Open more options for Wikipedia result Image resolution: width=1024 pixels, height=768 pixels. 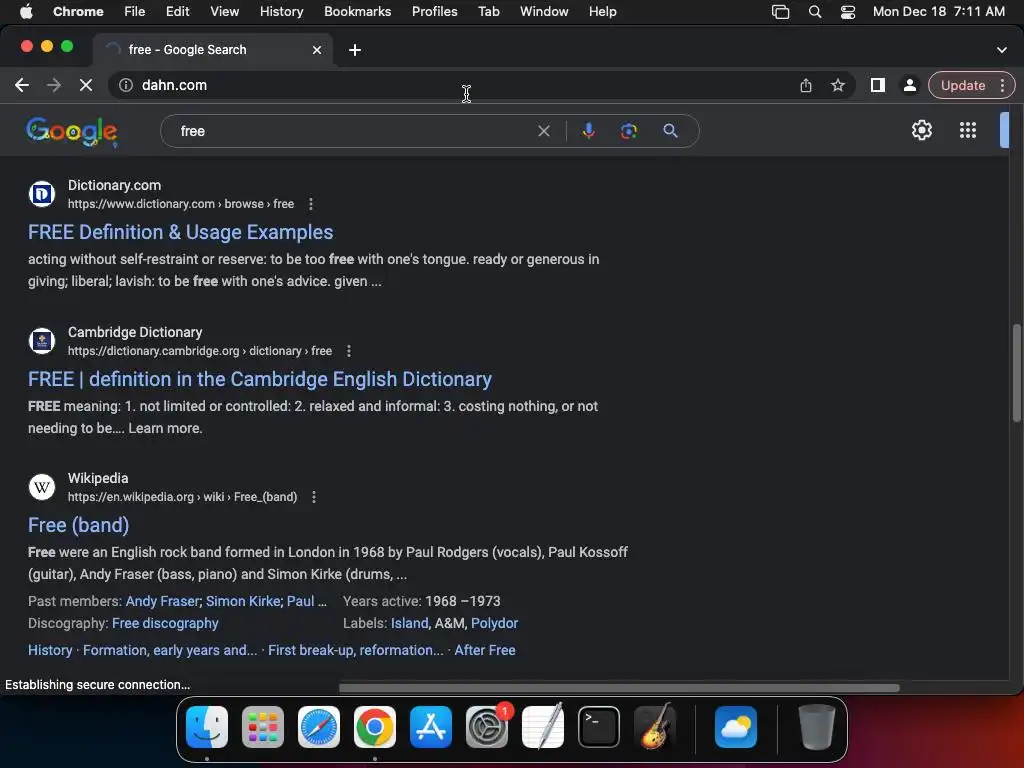pyautogui.click(x=314, y=497)
